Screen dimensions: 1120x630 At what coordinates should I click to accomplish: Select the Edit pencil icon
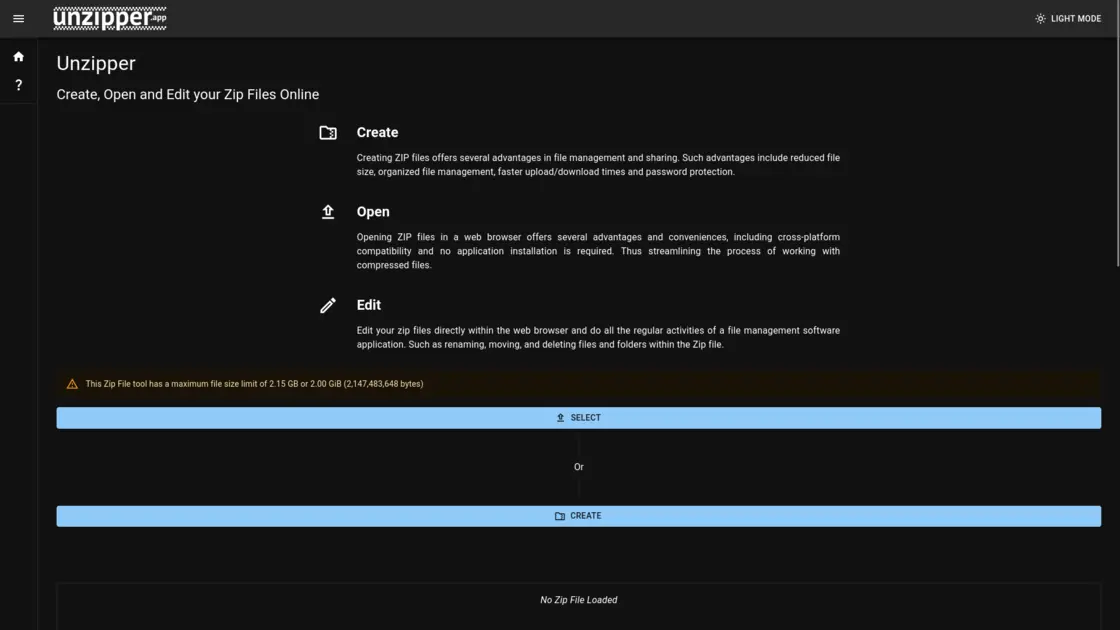tap(327, 304)
